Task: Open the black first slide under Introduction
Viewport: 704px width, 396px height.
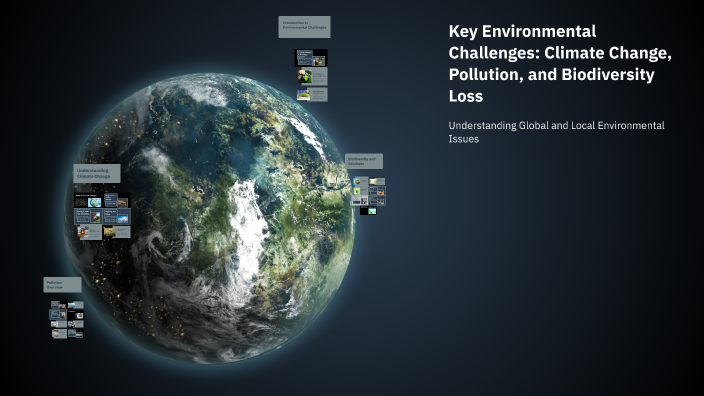Action: pyautogui.click(x=311, y=58)
